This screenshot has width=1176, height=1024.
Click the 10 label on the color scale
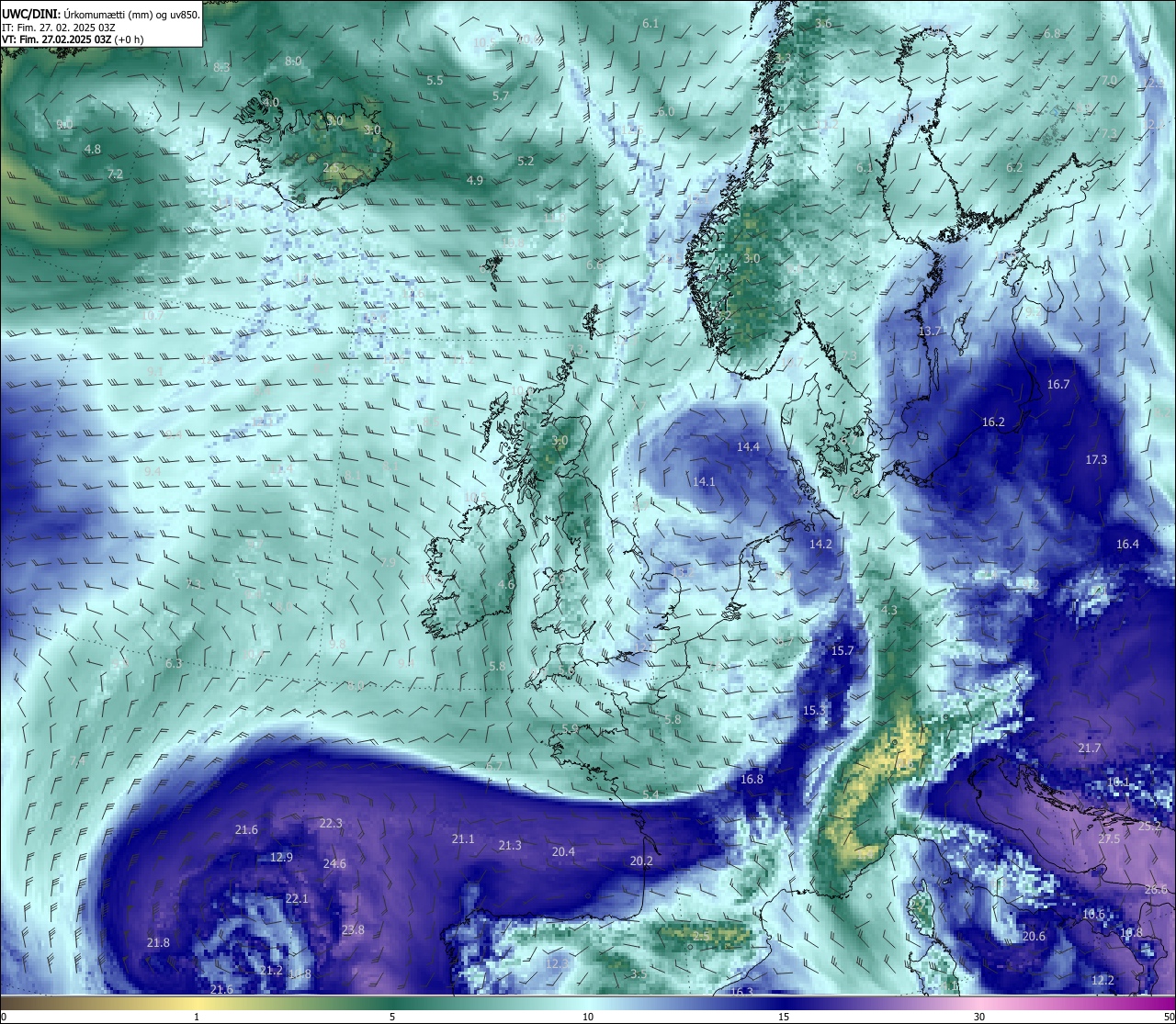[x=588, y=1017]
